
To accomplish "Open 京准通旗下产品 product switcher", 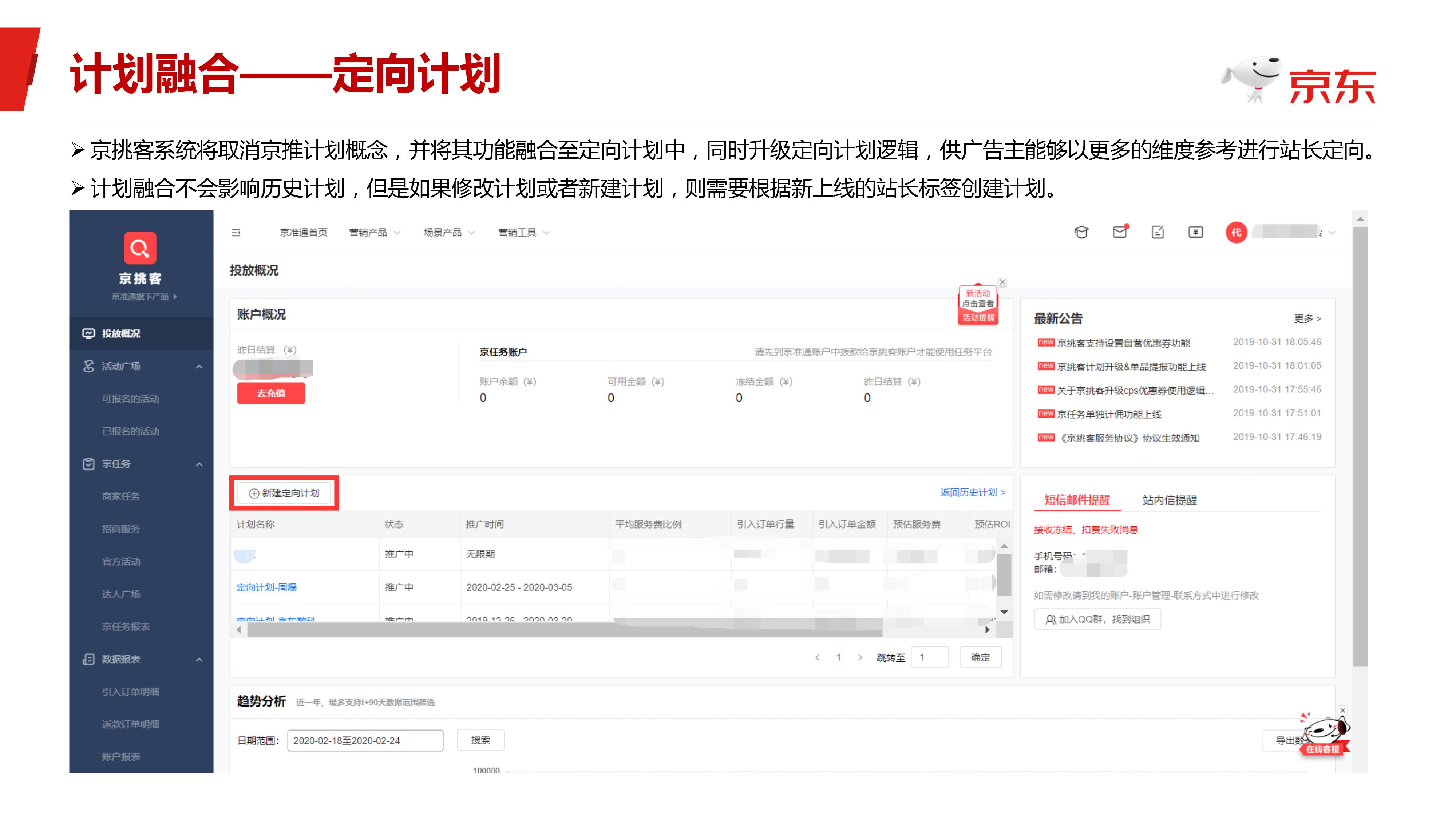I will [144, 297].
